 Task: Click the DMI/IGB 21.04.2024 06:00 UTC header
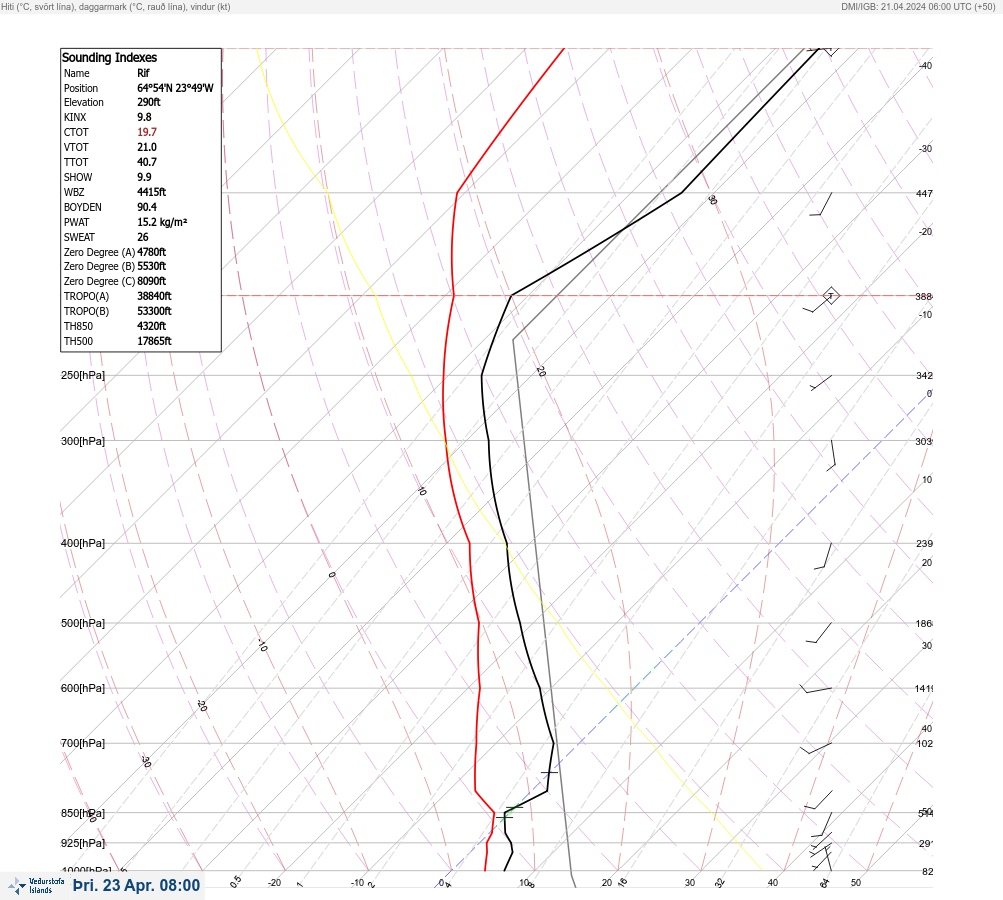919,7
